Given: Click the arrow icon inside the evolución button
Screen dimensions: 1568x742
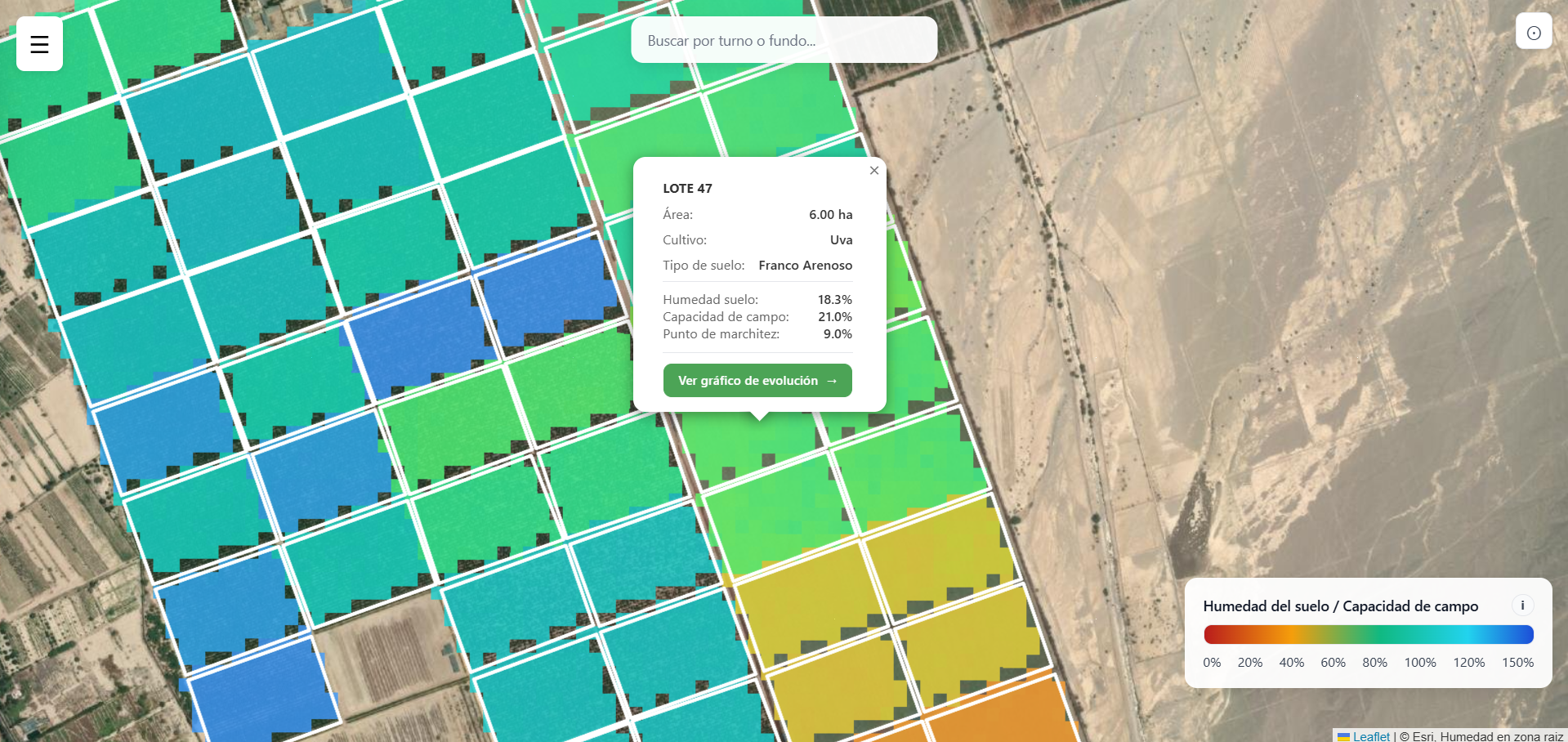Looking at the screenshot, I should 833,380.
